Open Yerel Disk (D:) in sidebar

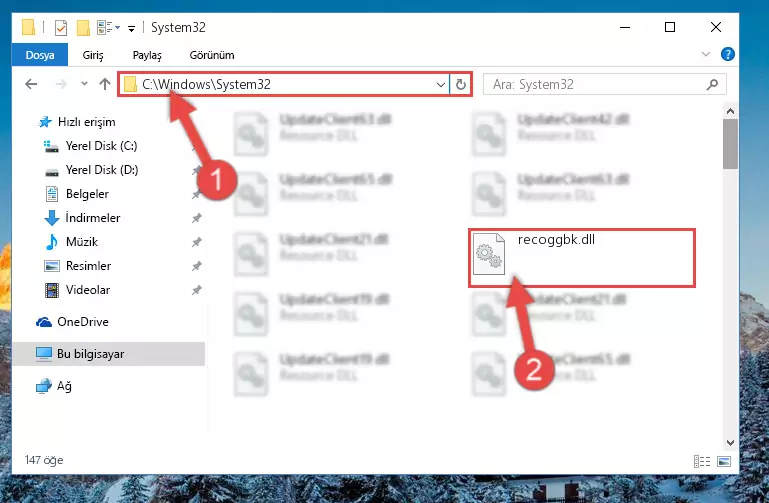pyautogui.click(x=92, y=170)
